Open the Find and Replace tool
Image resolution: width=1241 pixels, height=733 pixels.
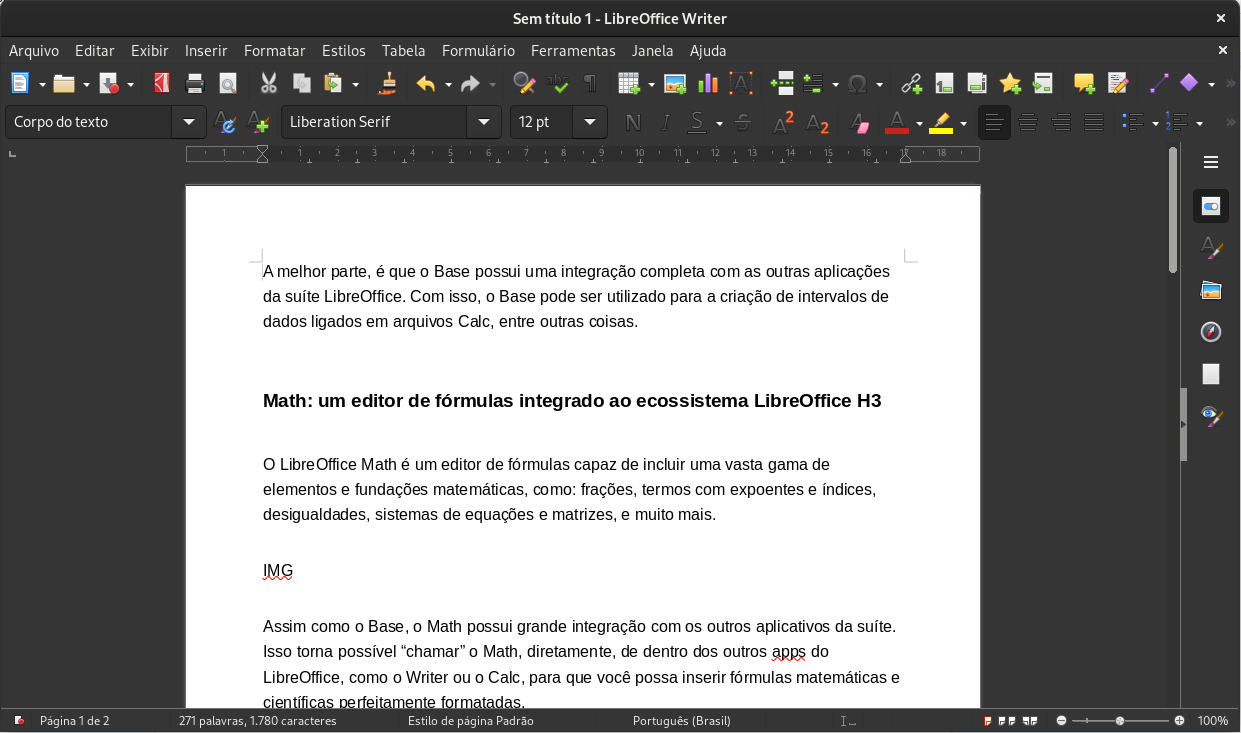523,83
